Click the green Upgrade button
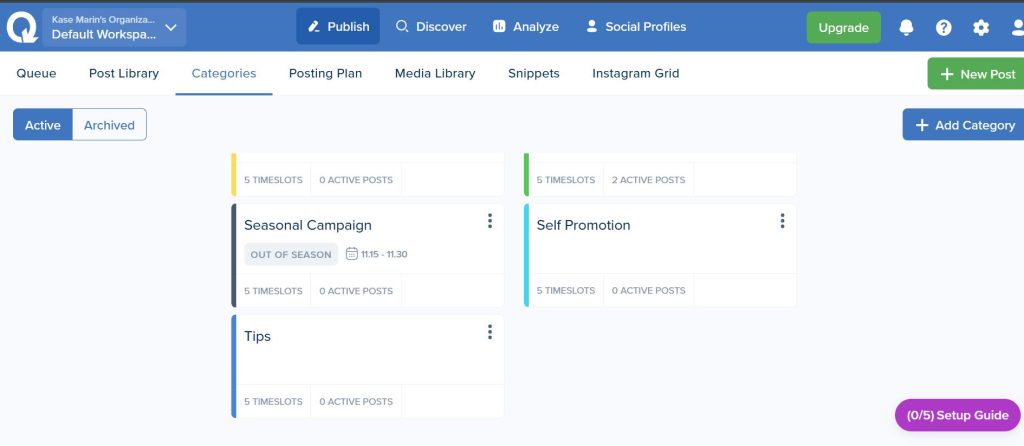The image size is (1024, 446). (843, 27)
